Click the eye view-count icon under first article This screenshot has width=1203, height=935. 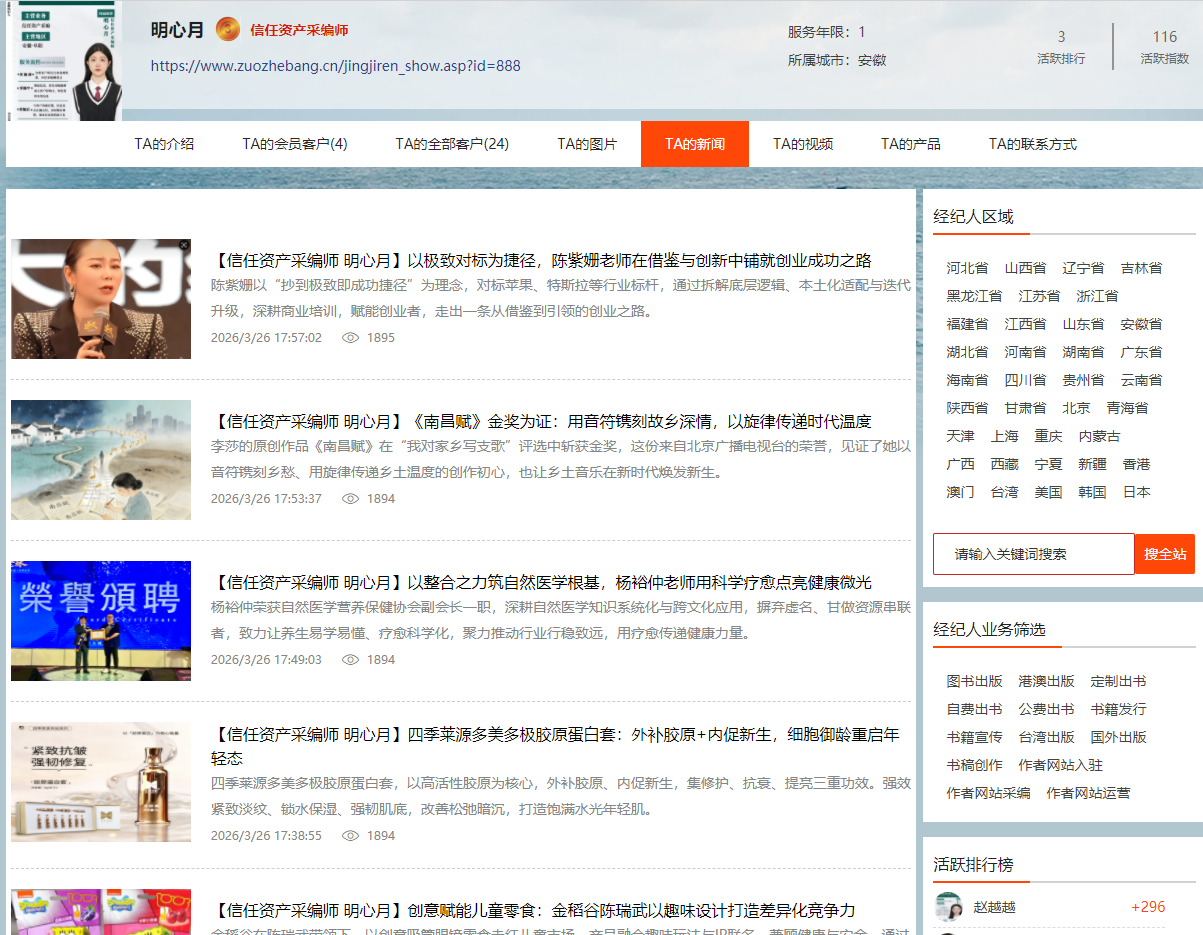[350, 338]
